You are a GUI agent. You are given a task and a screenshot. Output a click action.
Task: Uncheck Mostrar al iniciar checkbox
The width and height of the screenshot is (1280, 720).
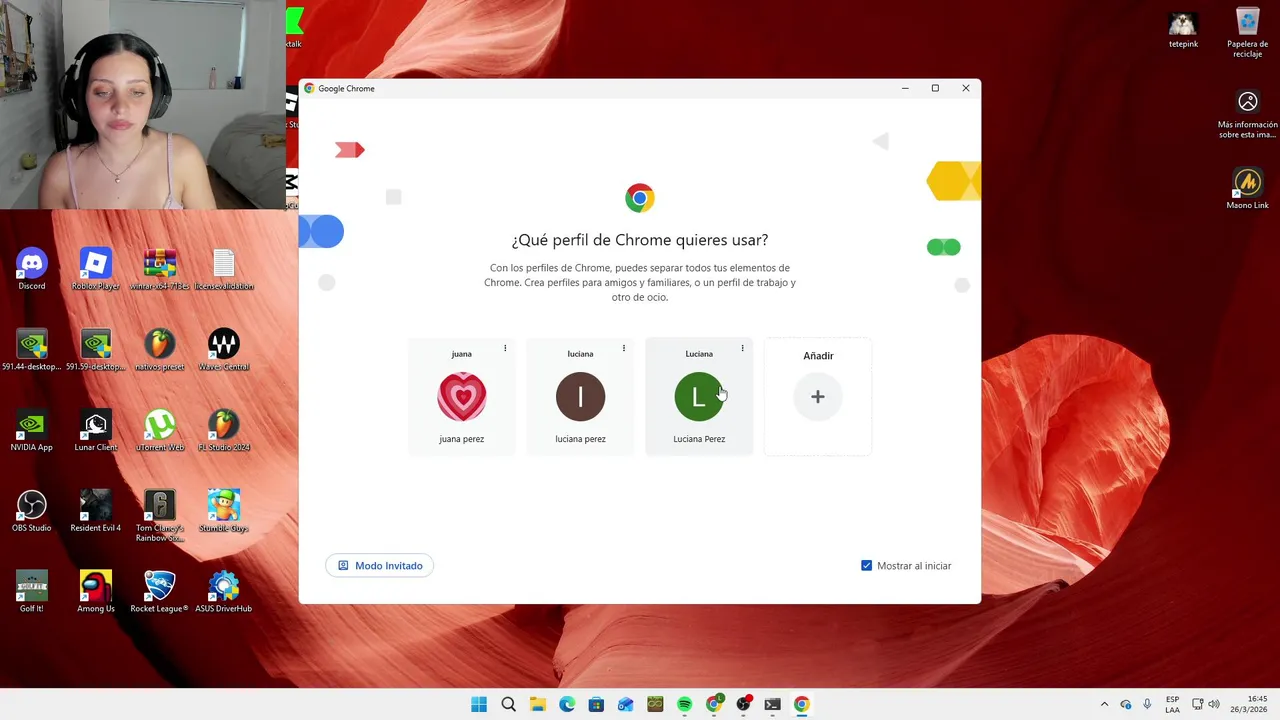[x=867, y=566]
